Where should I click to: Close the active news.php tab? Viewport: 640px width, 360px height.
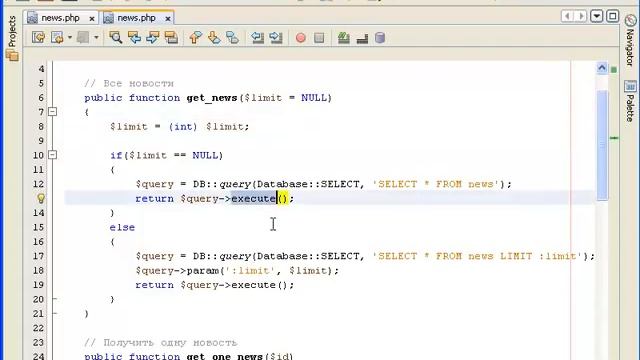tap(168, 19)
